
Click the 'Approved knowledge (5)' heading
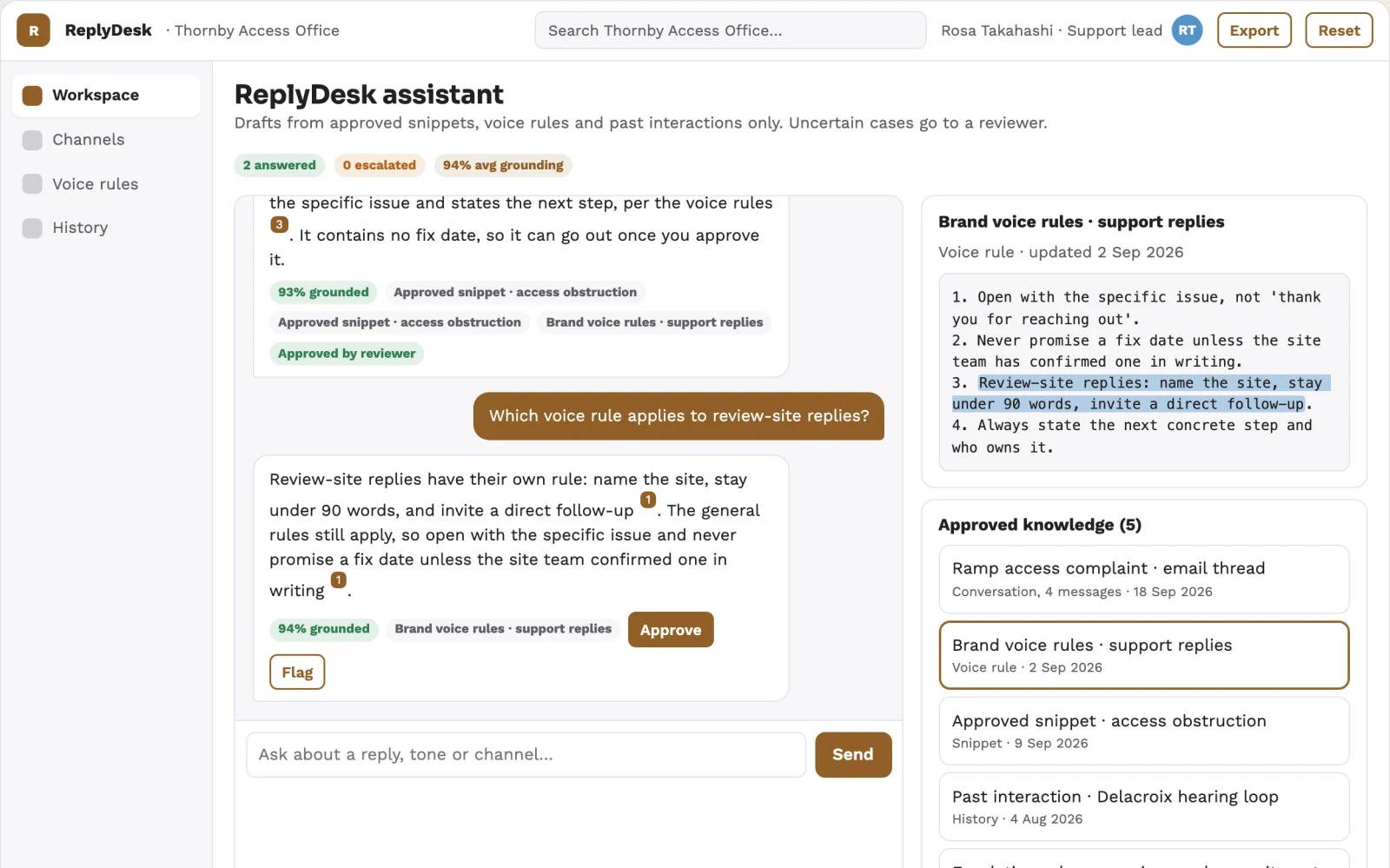pyautogui.click(x=1040, y=525)
